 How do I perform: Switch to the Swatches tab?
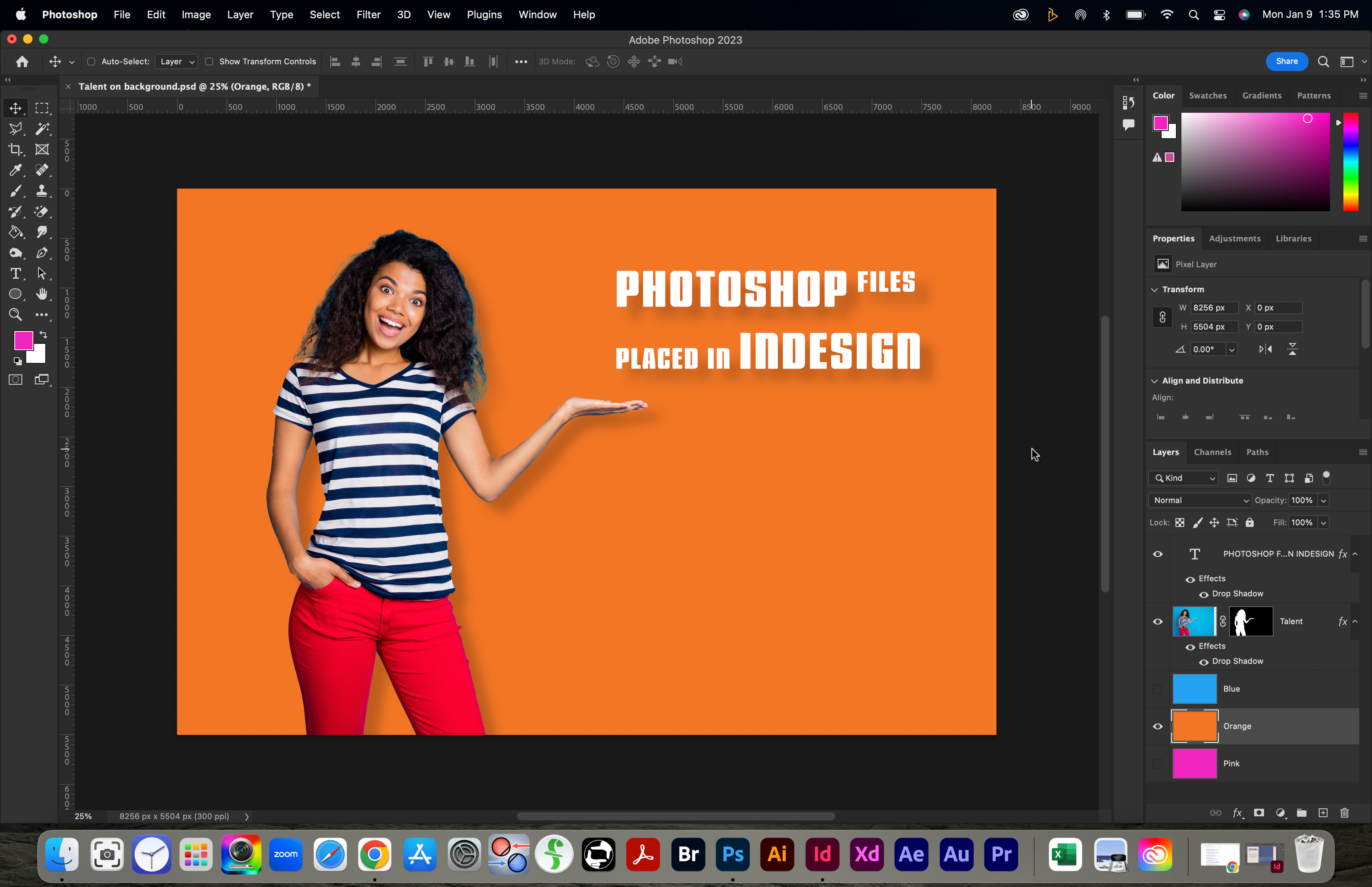tap(1207, 96)
